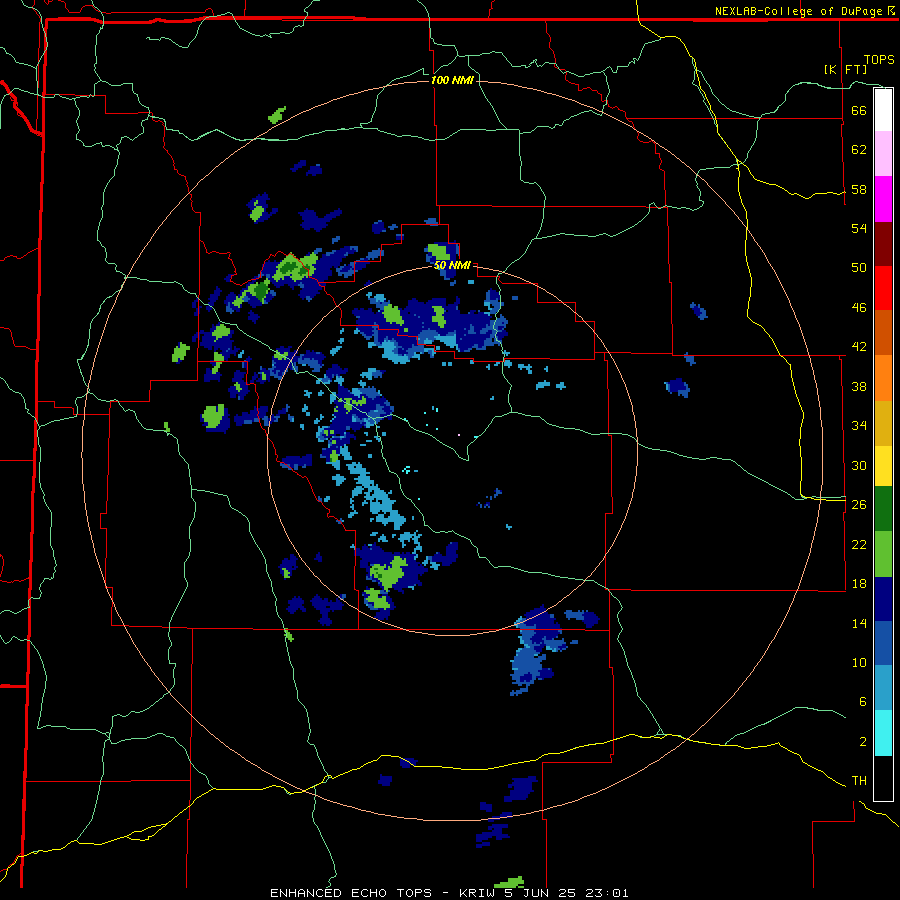Click the orange 38-42 kft legend swatch
Screen dimensions: 900x900
pos(883,378)
